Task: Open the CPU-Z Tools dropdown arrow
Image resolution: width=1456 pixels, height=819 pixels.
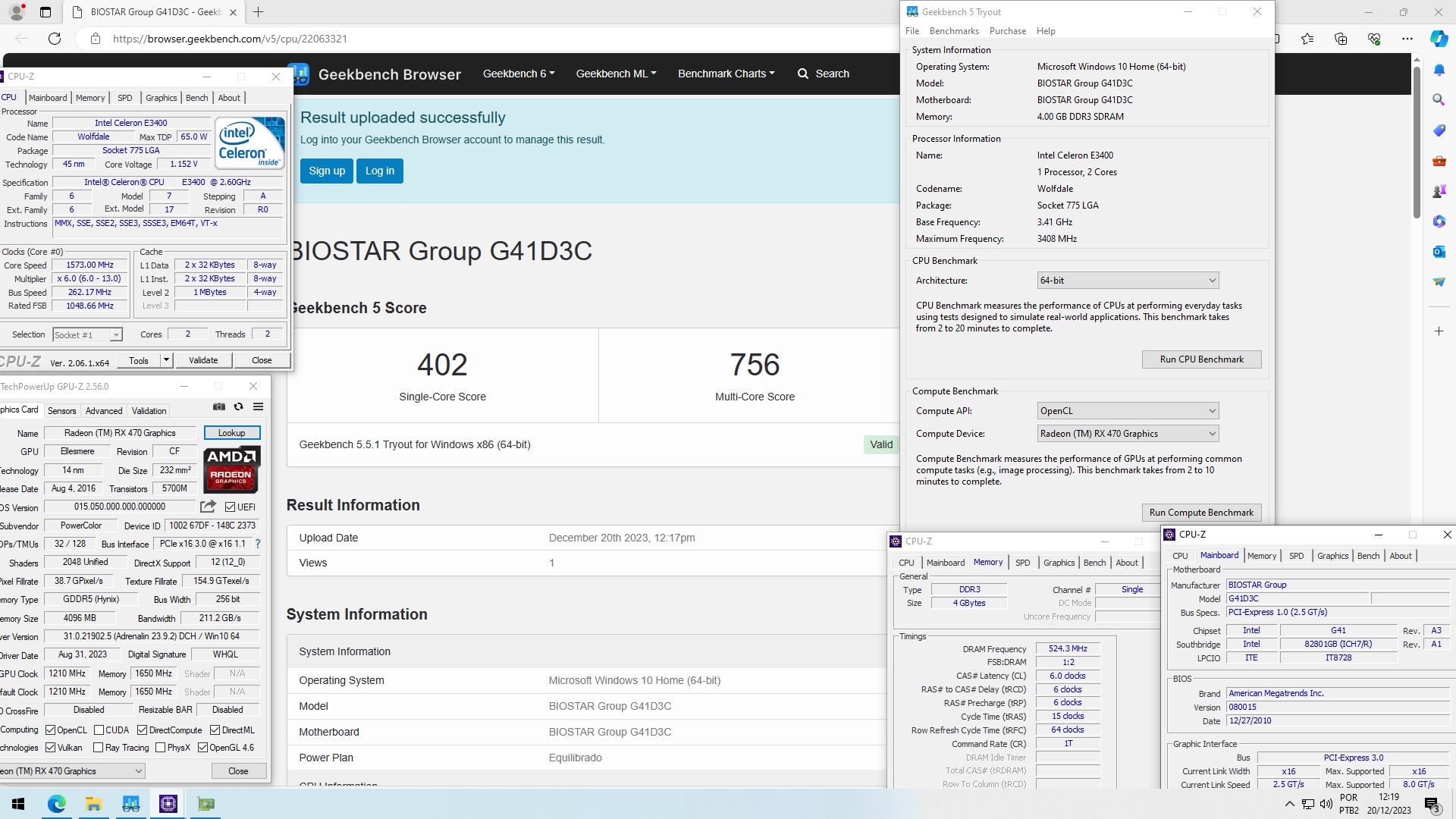Action: click(166, 360)
